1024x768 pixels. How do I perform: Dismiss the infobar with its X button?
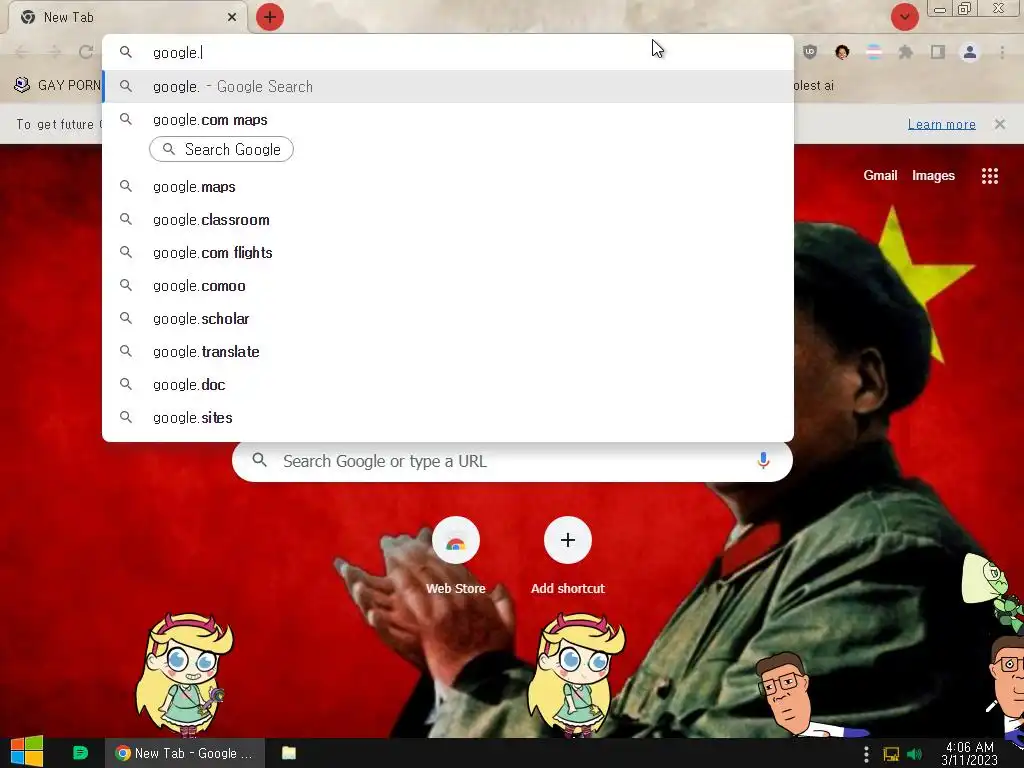1000,124
